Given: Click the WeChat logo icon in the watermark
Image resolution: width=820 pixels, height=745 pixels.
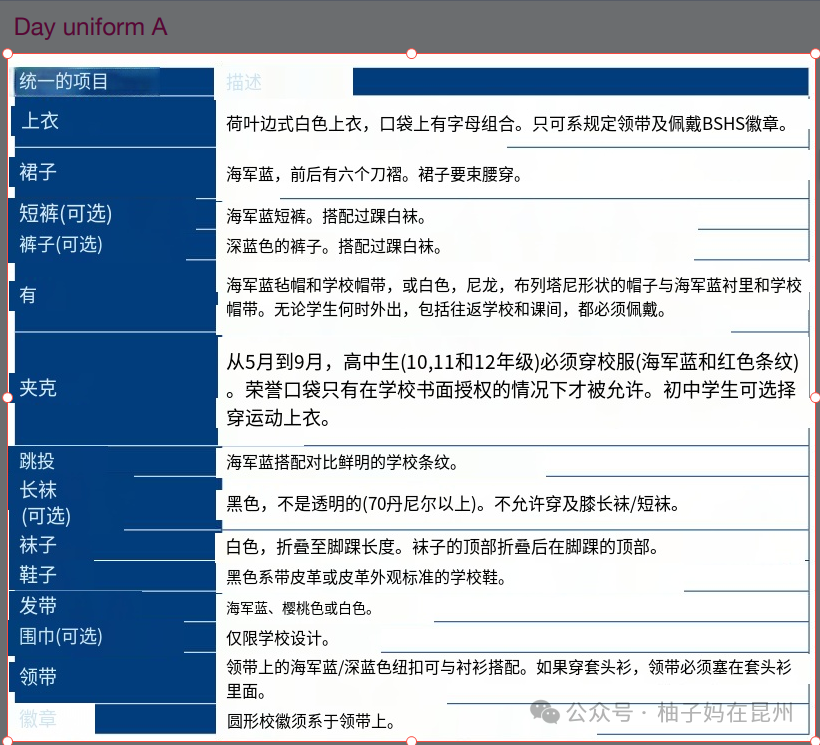Looking at the screenshot, I should (545, 711).
